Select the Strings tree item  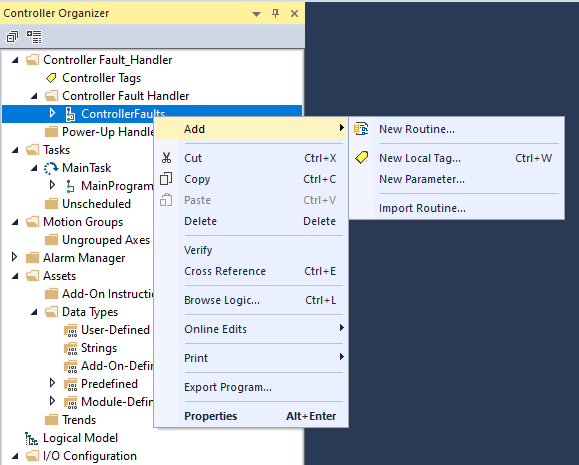coord(99,348)
